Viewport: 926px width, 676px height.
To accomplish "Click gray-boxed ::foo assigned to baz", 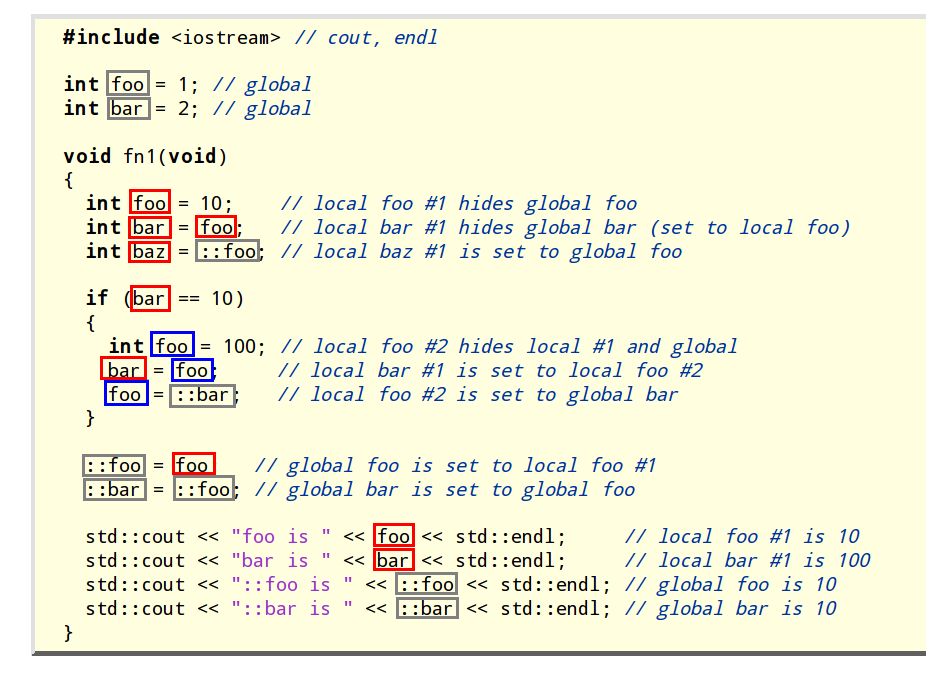I will pos(228,252).
